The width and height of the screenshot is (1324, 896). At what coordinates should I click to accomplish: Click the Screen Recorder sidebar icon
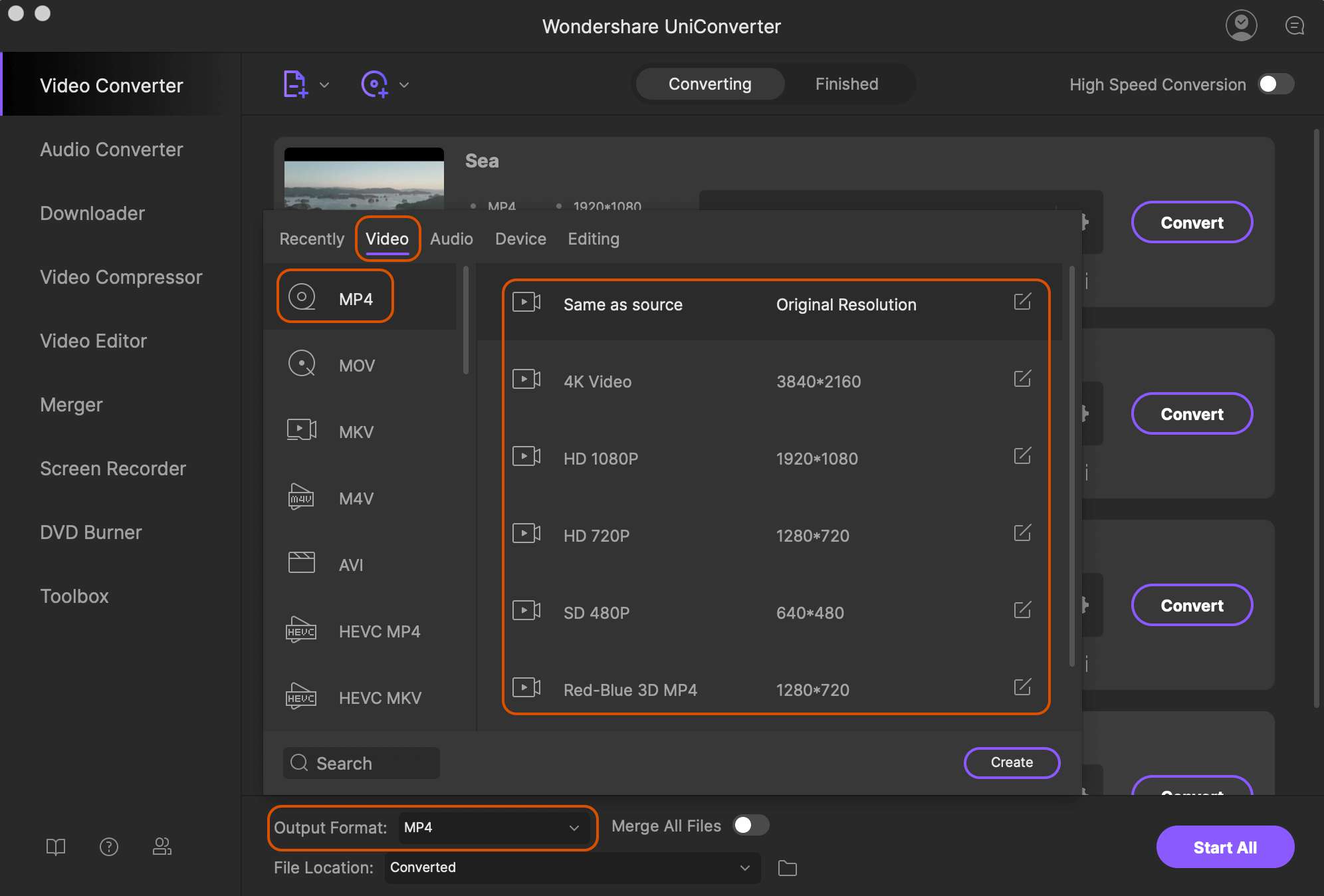[112, 468]
